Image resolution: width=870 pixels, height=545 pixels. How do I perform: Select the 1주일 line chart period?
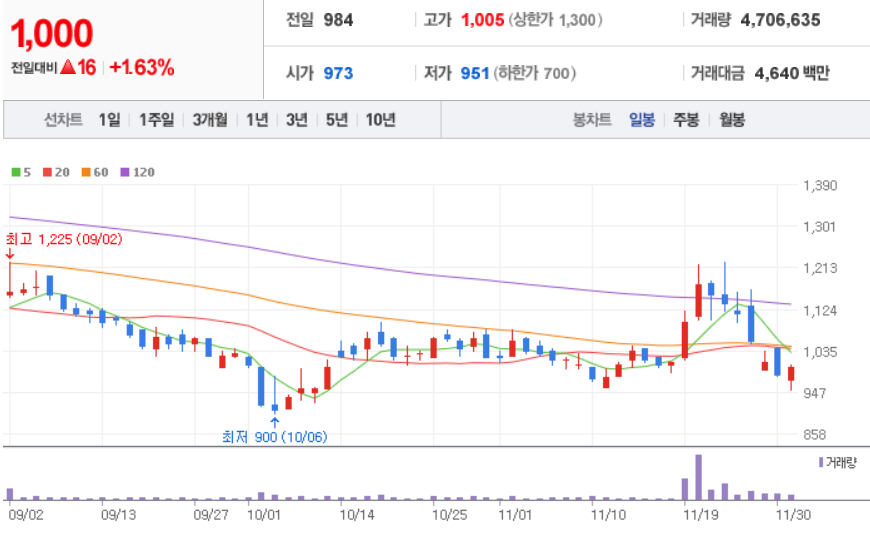156,119
